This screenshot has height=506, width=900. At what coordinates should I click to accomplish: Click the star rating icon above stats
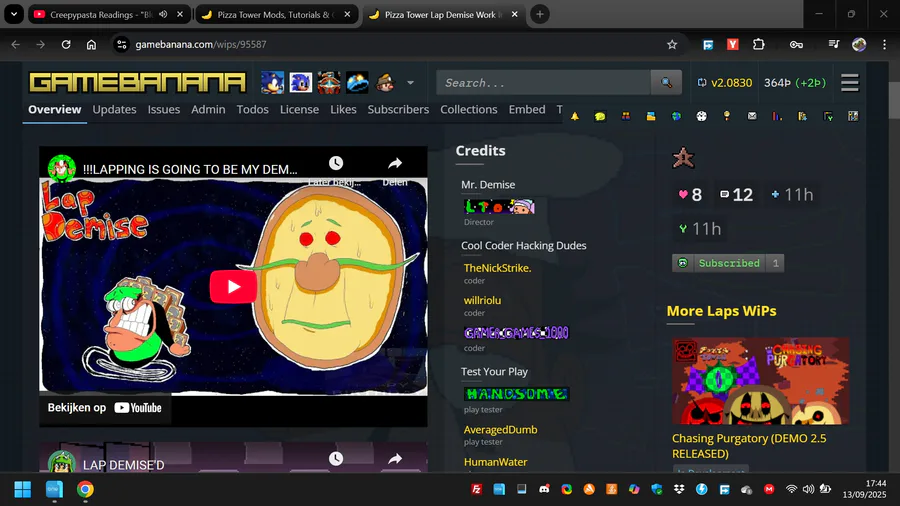tap(683, 158)
